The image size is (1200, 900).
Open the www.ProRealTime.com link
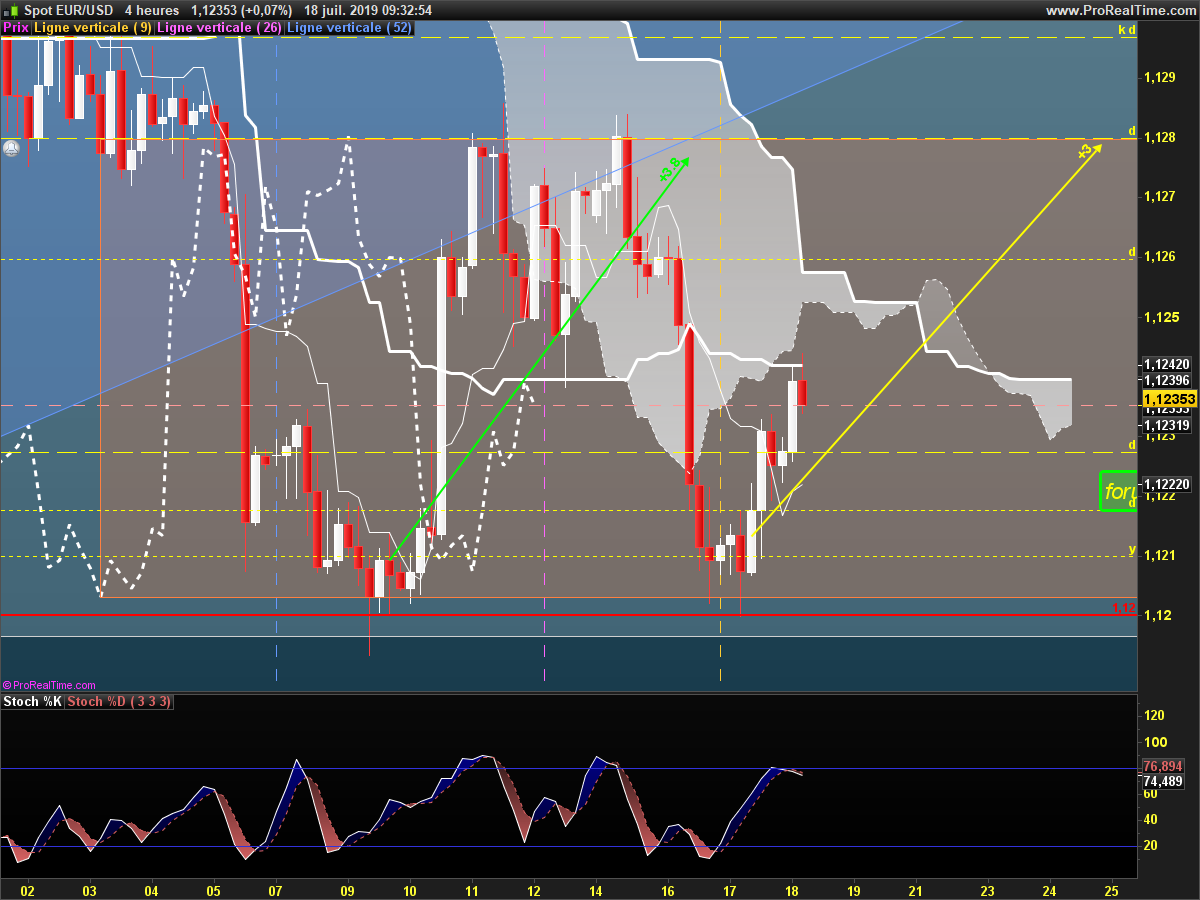coord(1120,10)
